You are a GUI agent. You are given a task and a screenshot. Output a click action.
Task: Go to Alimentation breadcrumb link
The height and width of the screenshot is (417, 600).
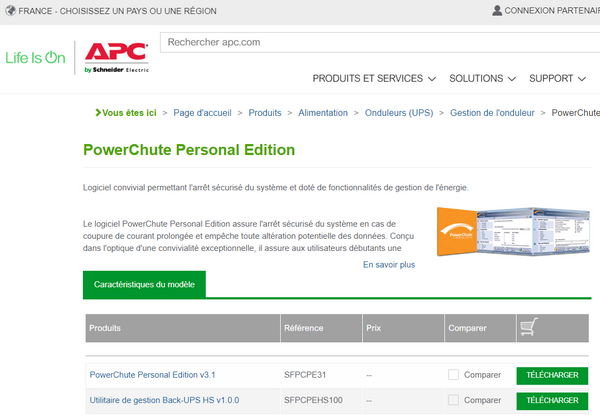click(x=323, y=113)
